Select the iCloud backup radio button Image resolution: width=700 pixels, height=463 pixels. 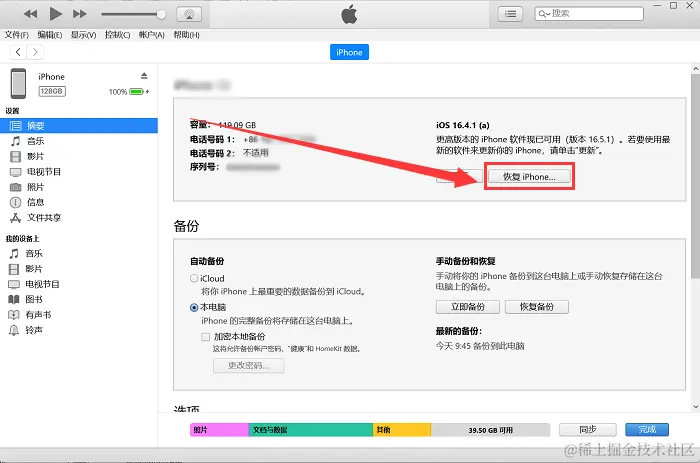point(194,278)
